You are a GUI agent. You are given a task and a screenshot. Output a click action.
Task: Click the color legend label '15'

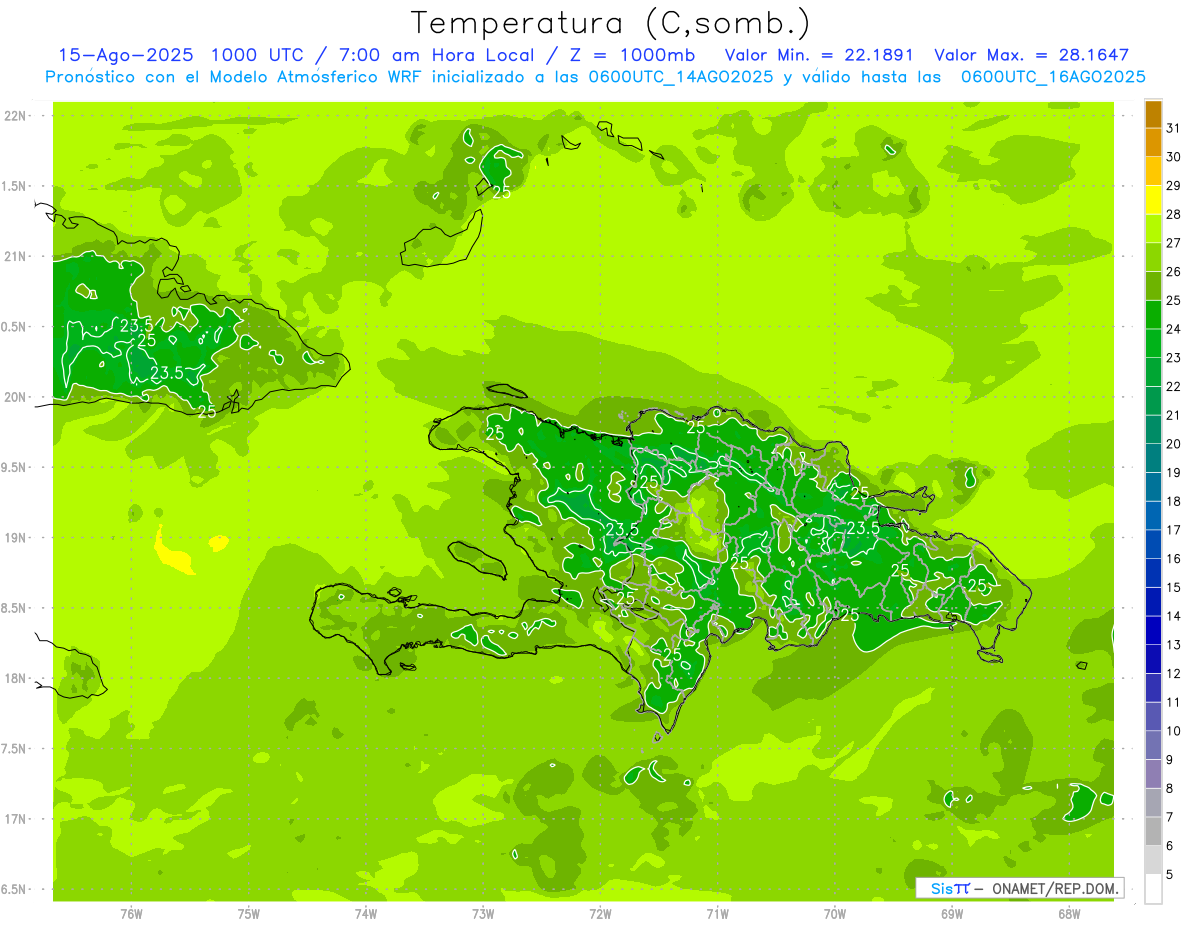point(1174,588)
